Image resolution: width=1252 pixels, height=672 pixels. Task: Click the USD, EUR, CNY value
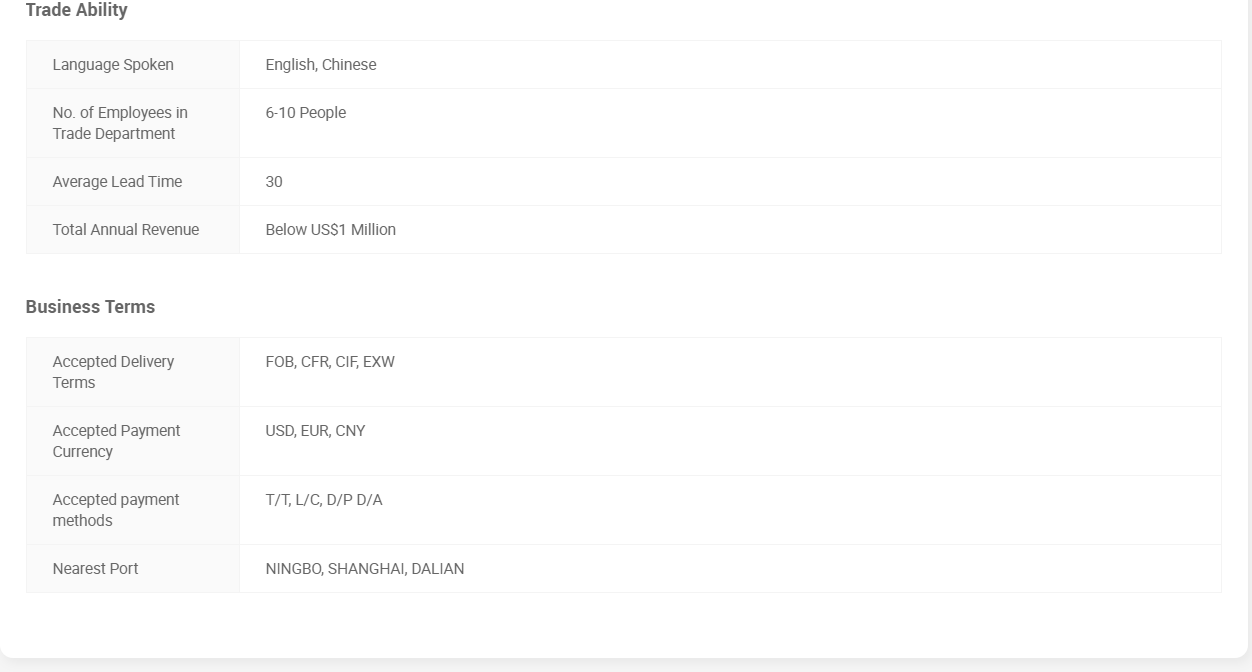click(x=315, y=431)
